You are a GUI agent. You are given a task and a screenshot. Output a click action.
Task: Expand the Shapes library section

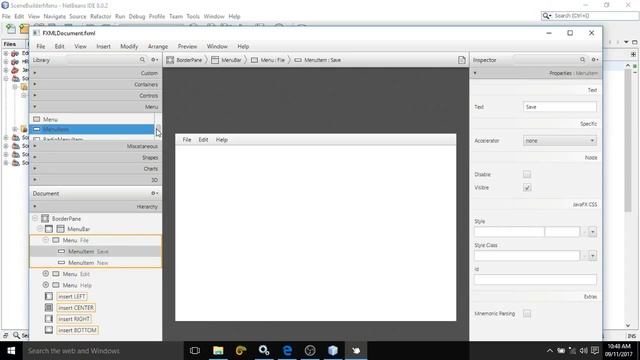click(96, 158)
